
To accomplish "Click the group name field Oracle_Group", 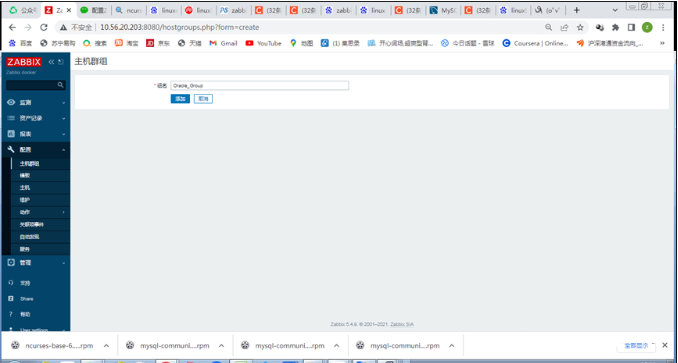I will pyautogui.click(x=259, y=86).
